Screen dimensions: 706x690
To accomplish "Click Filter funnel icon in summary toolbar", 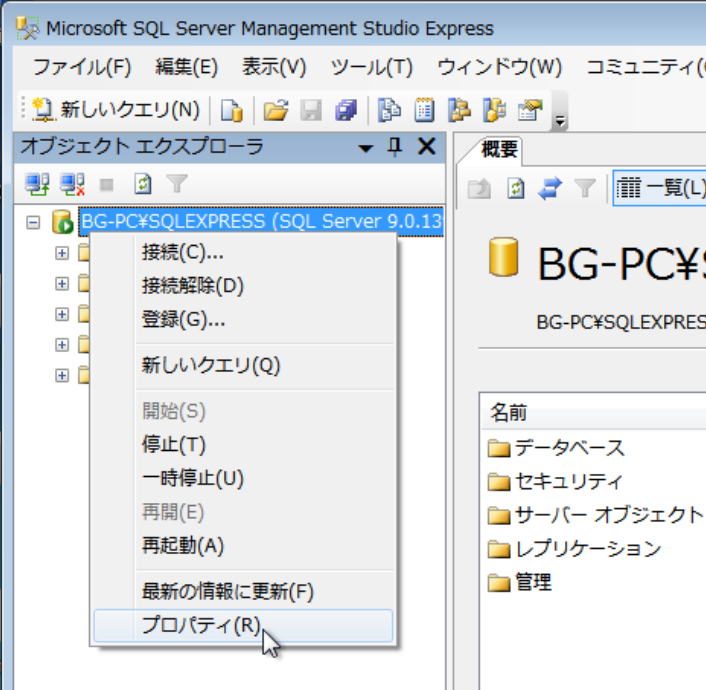I will (x=585, y=187).
